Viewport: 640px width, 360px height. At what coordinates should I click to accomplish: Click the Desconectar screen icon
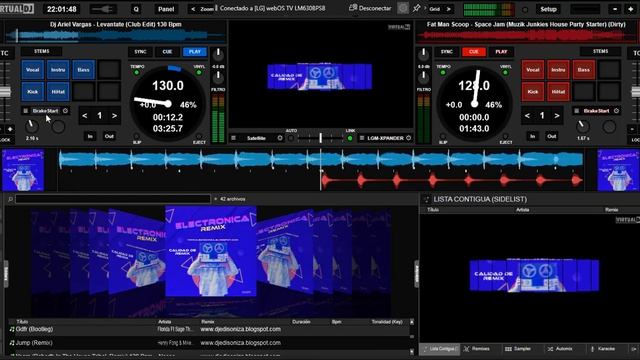coord(353,8)
